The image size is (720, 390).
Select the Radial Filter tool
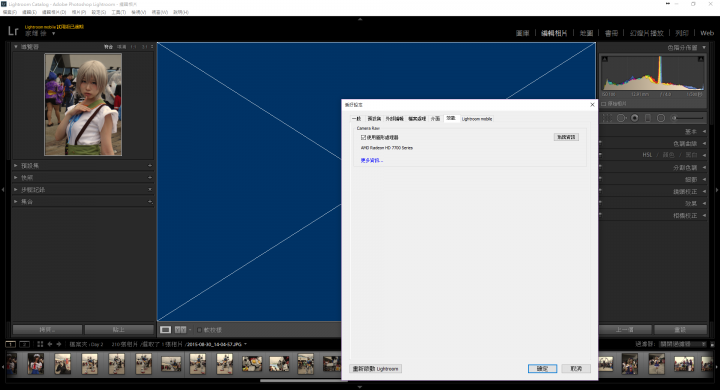coord(661,118)
